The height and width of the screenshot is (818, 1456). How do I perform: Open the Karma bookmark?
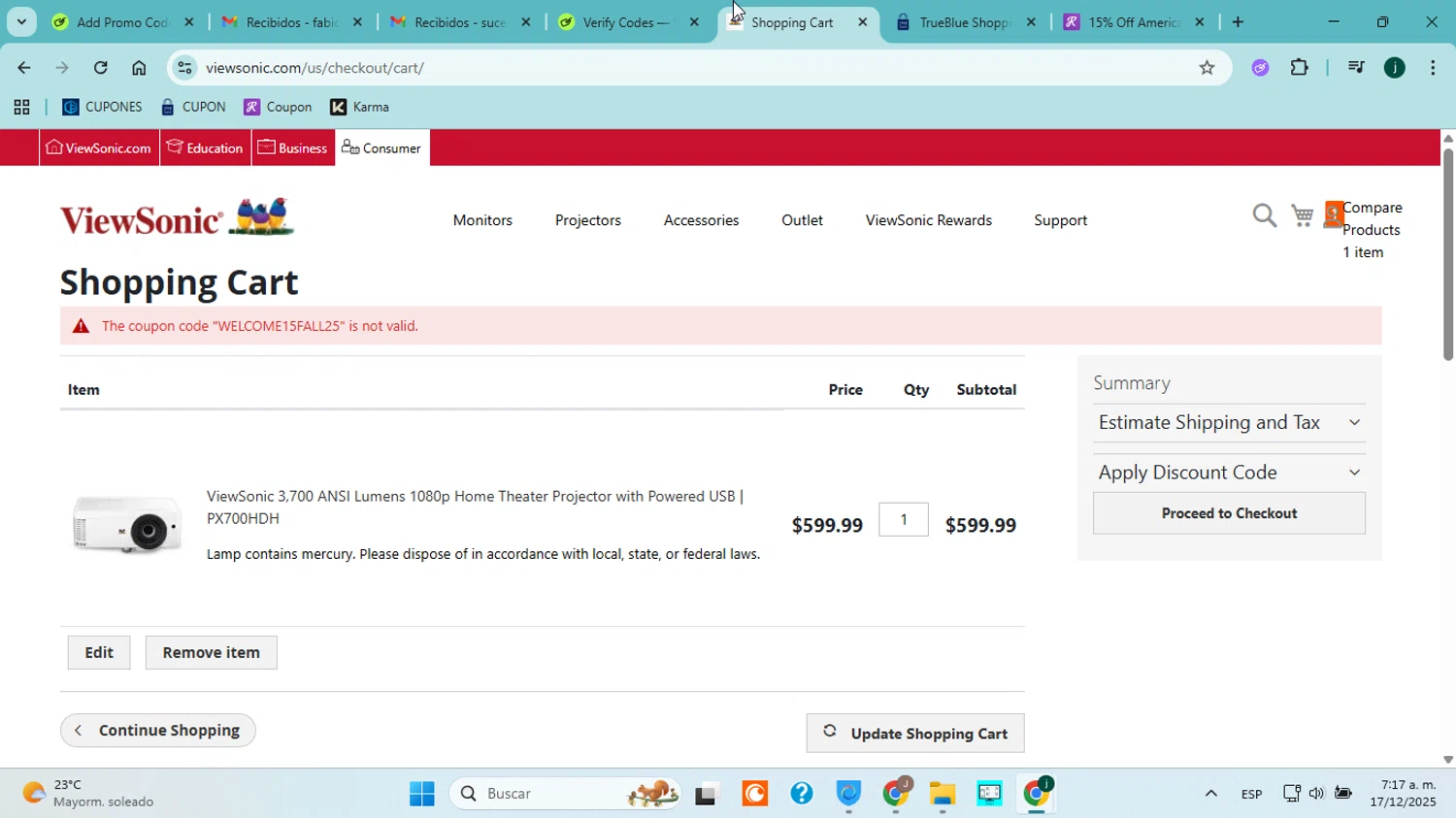coord(360,107)
